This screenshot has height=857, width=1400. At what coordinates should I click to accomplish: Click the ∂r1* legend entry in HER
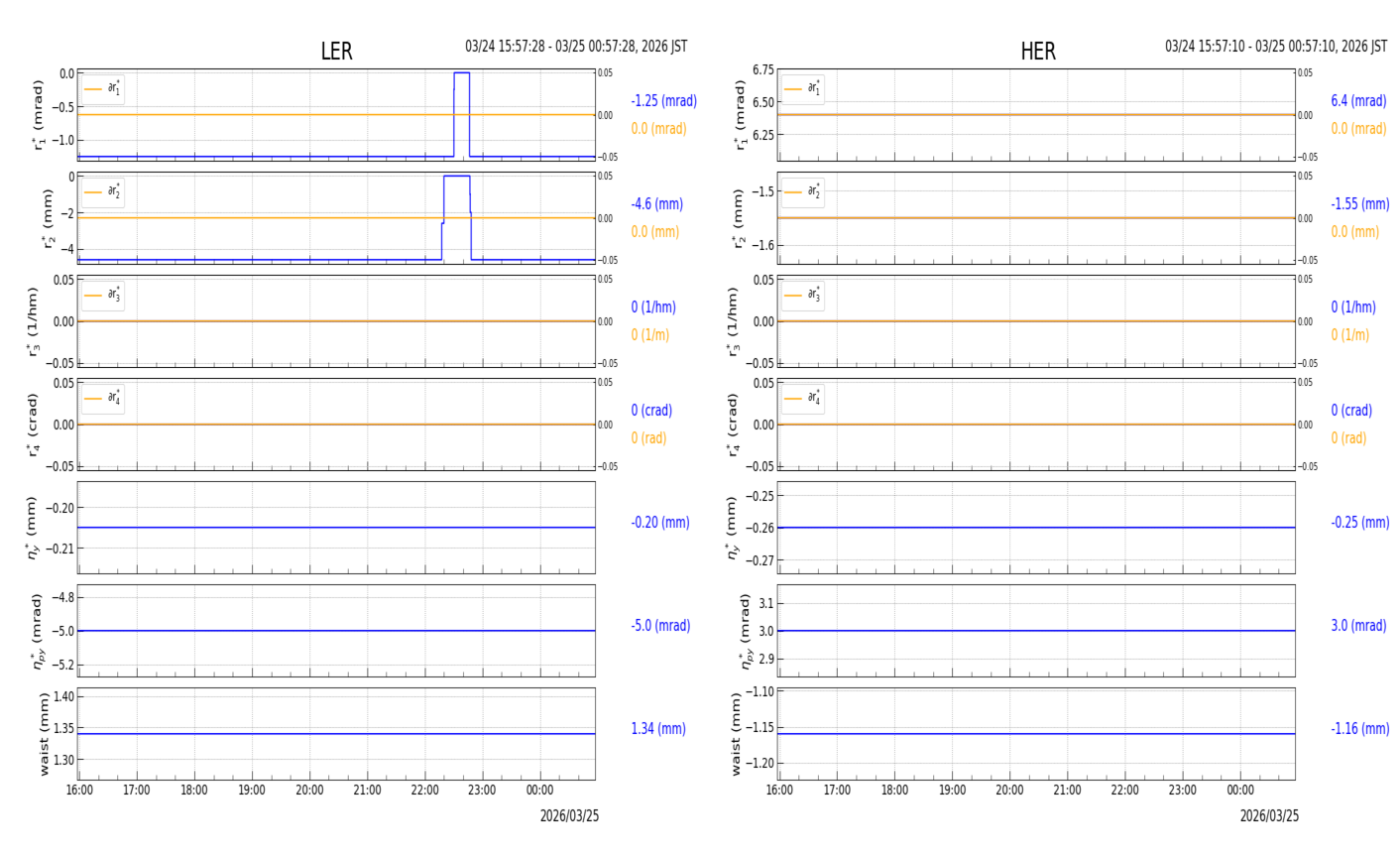click(x=803, y=89)
